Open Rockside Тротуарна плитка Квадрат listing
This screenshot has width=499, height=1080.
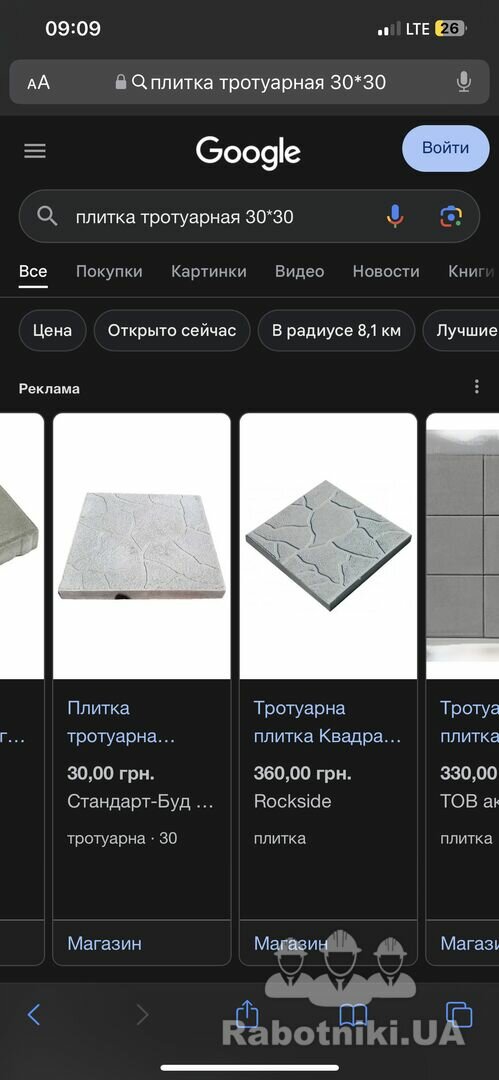click(x=327, y=722)
